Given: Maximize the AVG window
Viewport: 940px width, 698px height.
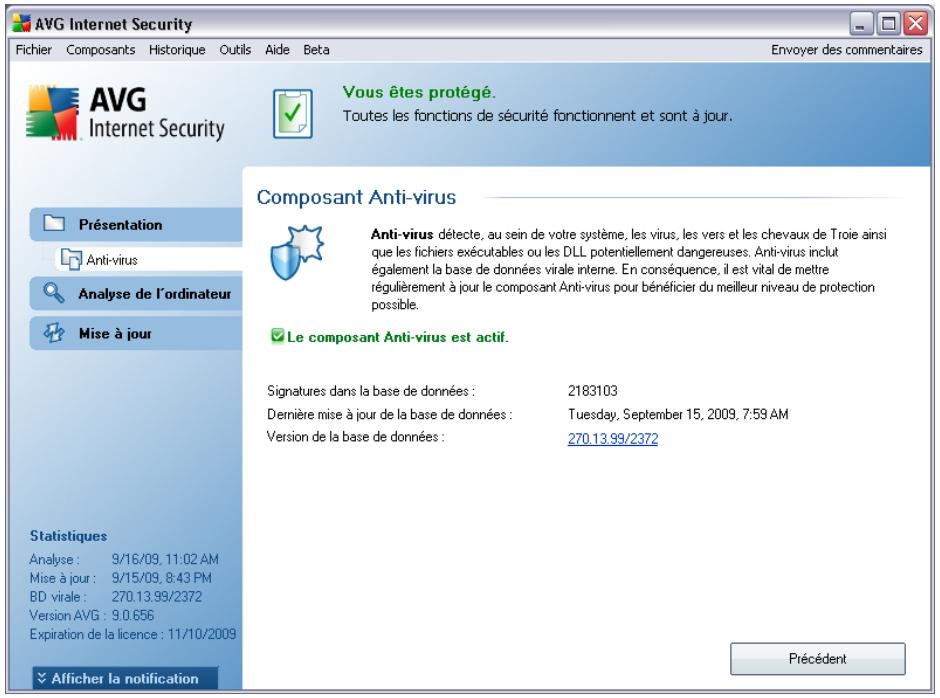Looking at the screenshot, I should 888,24.
